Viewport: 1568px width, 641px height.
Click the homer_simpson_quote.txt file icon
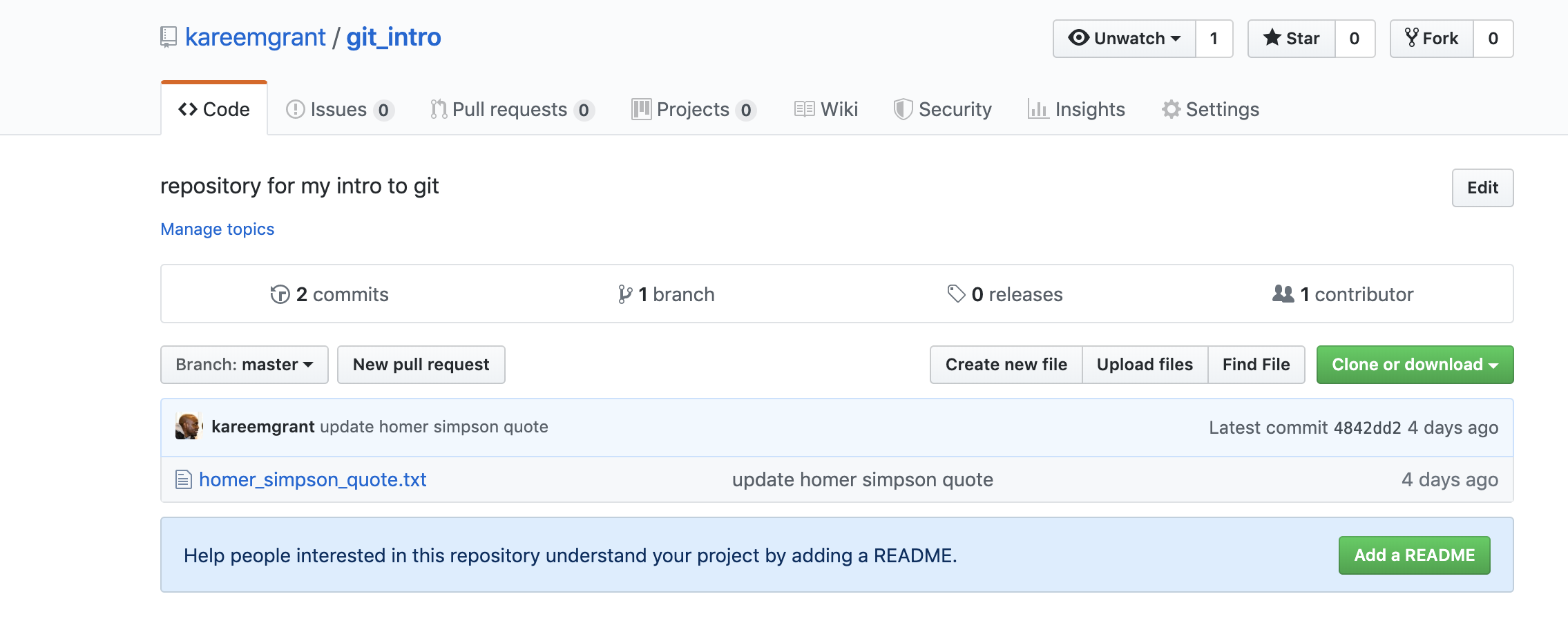[x=183, y=479]
